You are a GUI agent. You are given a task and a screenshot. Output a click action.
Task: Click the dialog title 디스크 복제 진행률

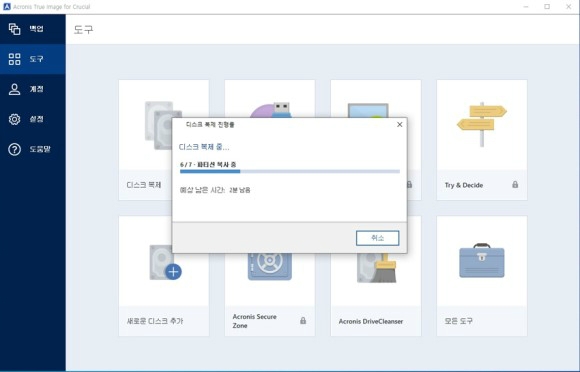click(210, 125)
